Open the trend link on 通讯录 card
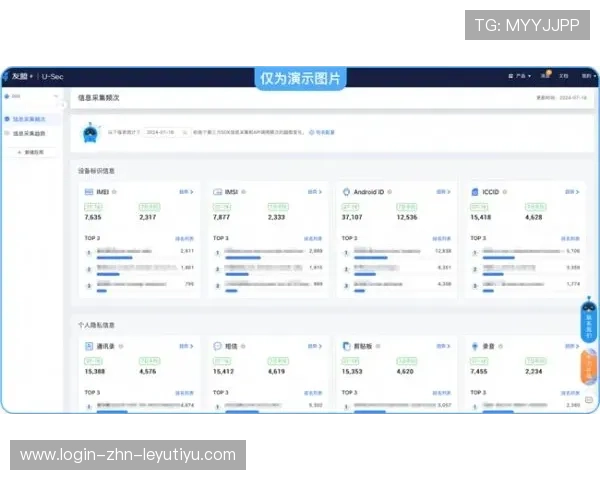This screenshot has width=600, height=480. 186,346
